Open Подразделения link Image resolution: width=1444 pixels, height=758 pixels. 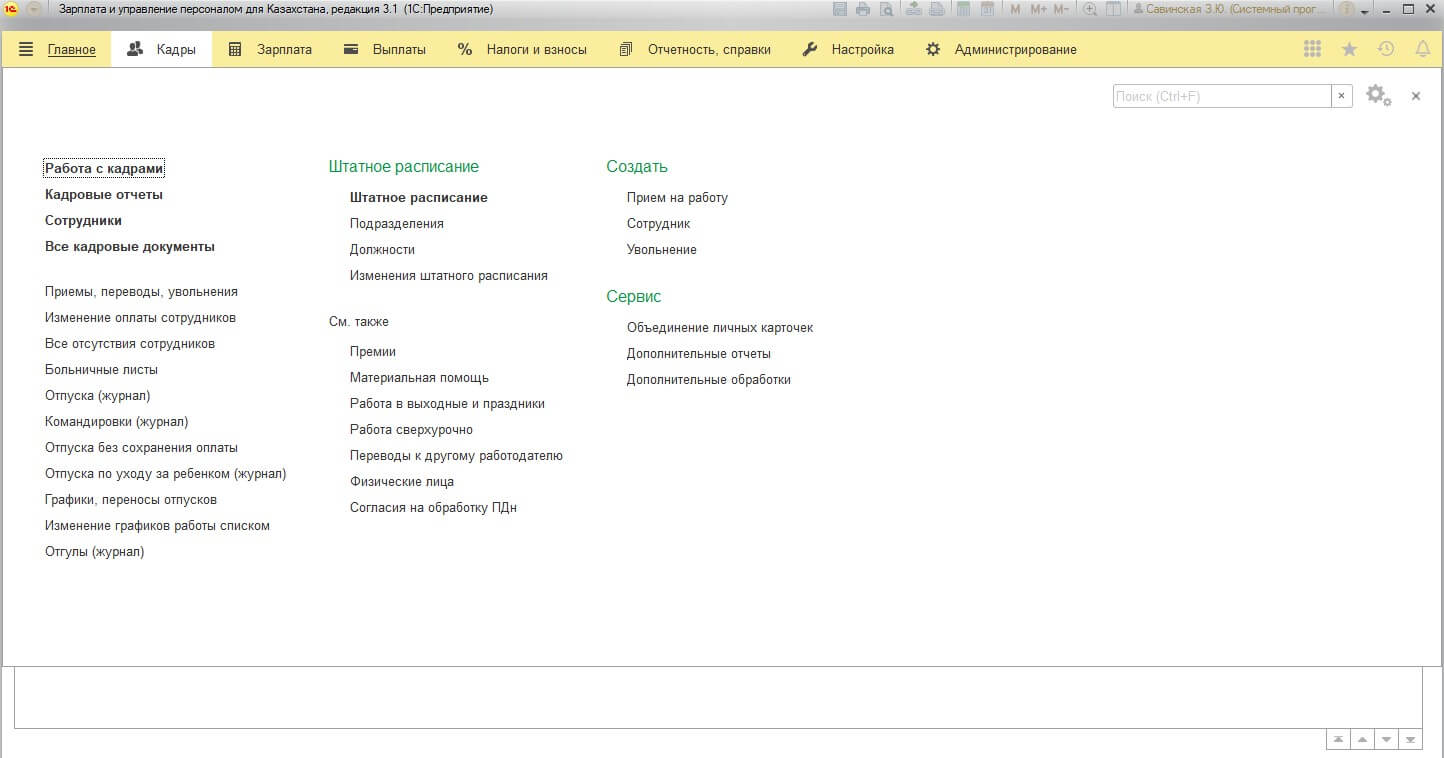[x=397, y=224]
